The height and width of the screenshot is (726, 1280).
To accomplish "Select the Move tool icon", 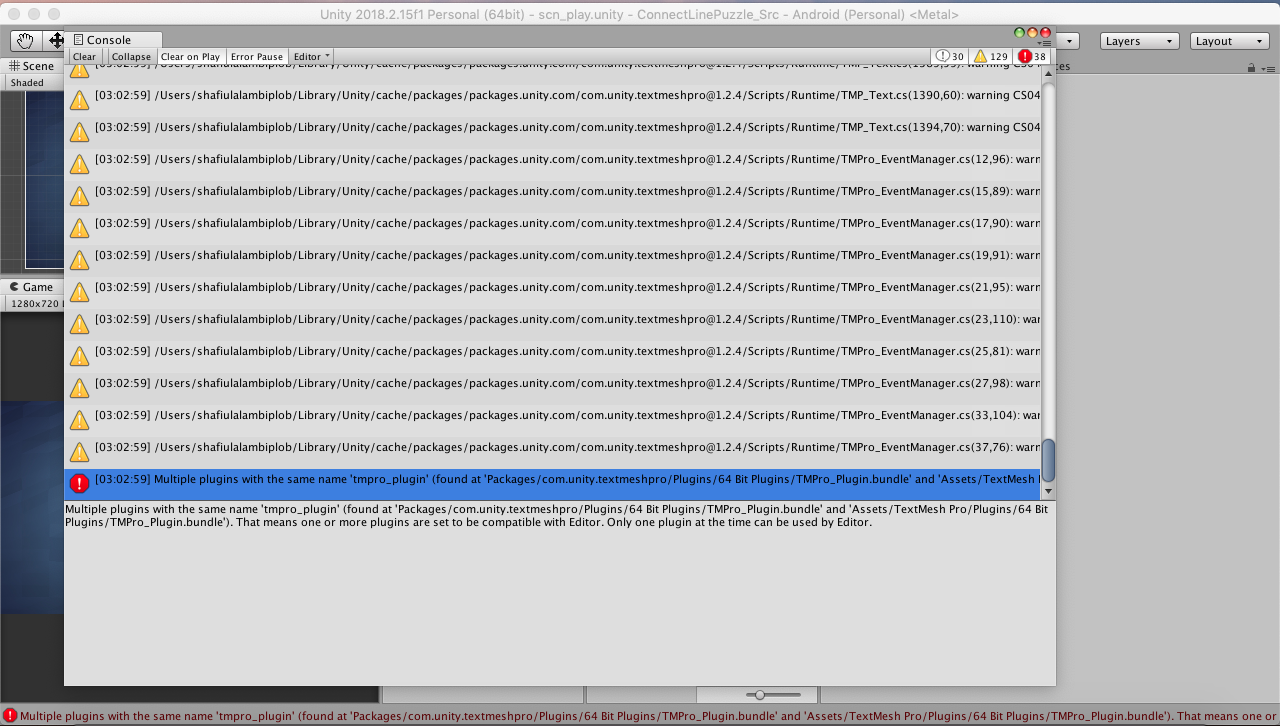I will (x=56, y=40).
